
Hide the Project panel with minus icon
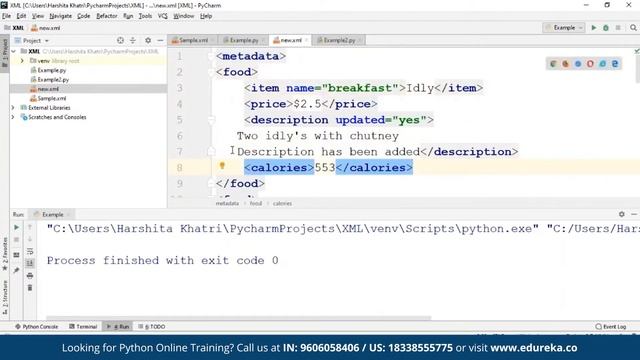[x=160, y=40]
